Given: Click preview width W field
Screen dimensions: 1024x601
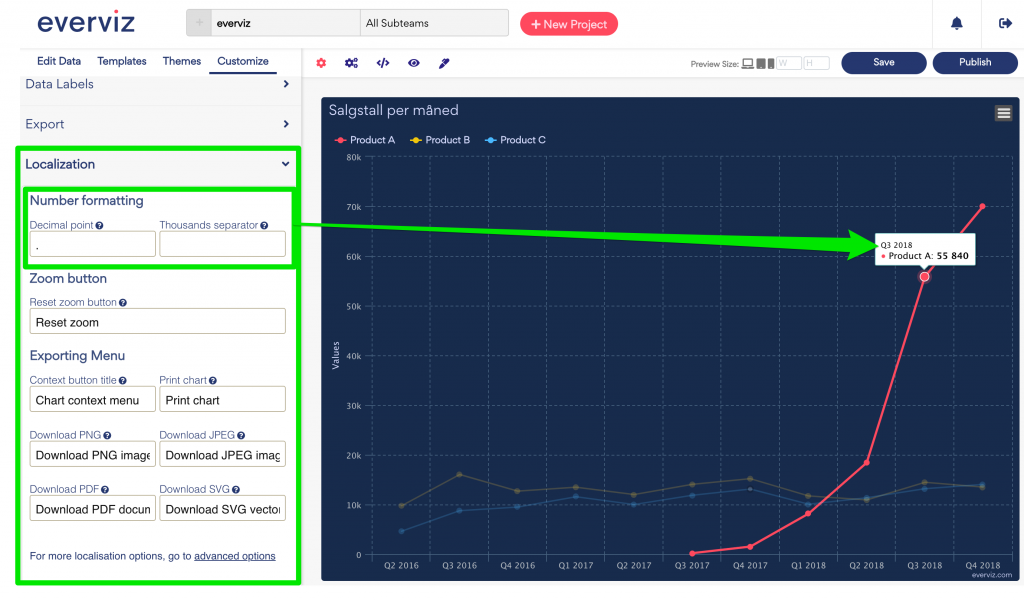Looking at the screenshot, I should pos(789,63).
